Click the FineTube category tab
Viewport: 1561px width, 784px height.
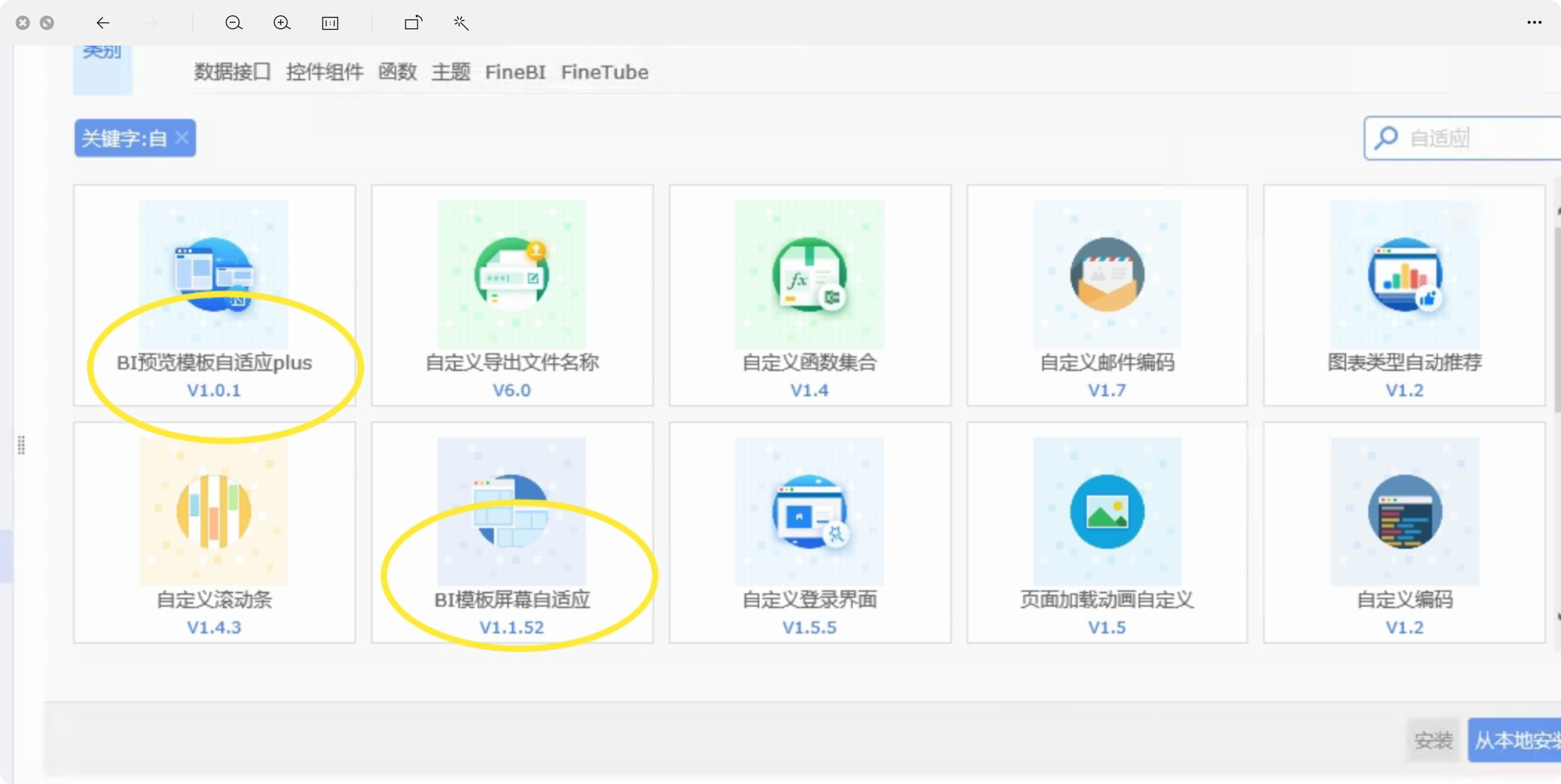click(604, 72)
